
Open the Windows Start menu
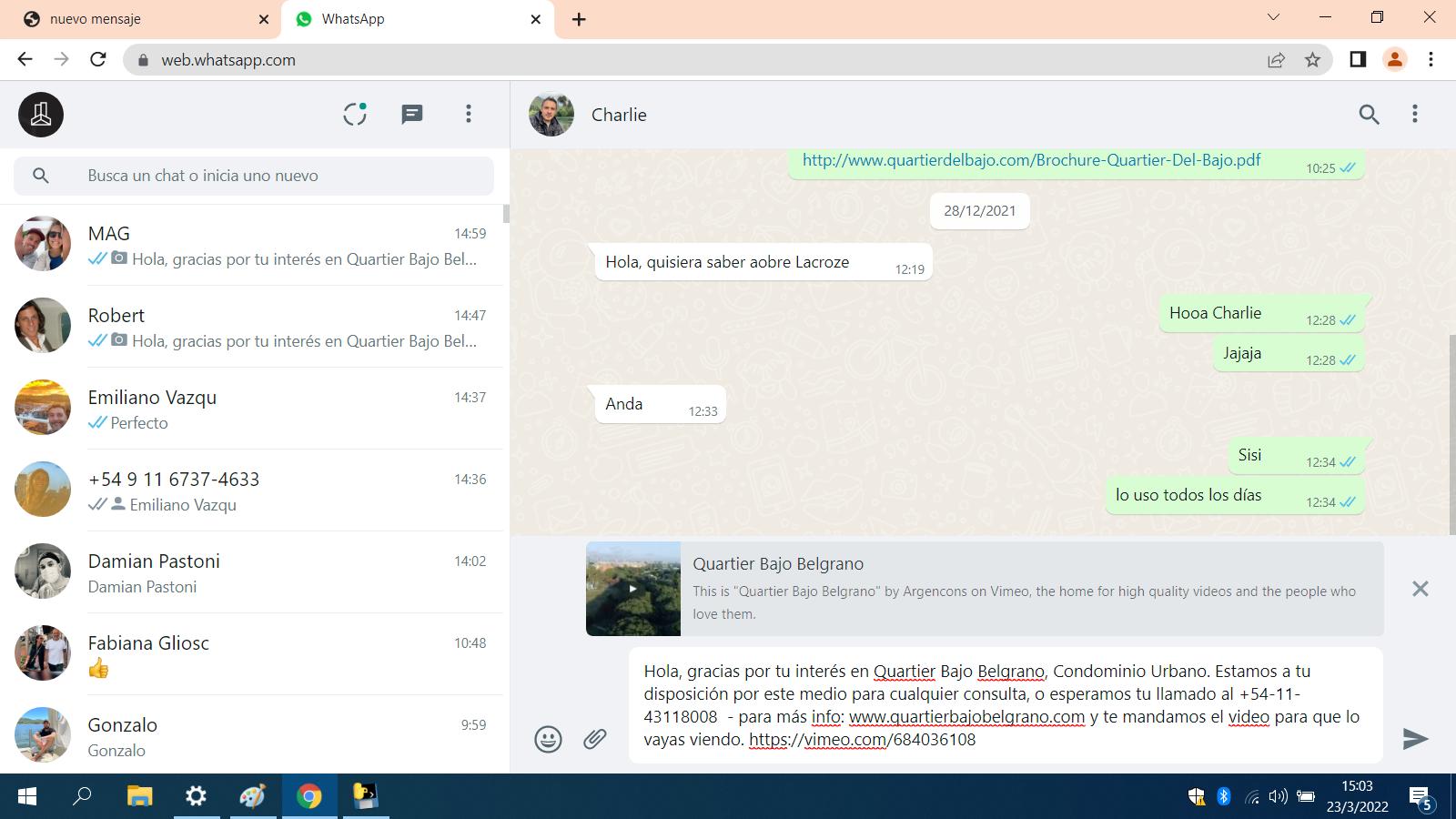click(27, 797)
